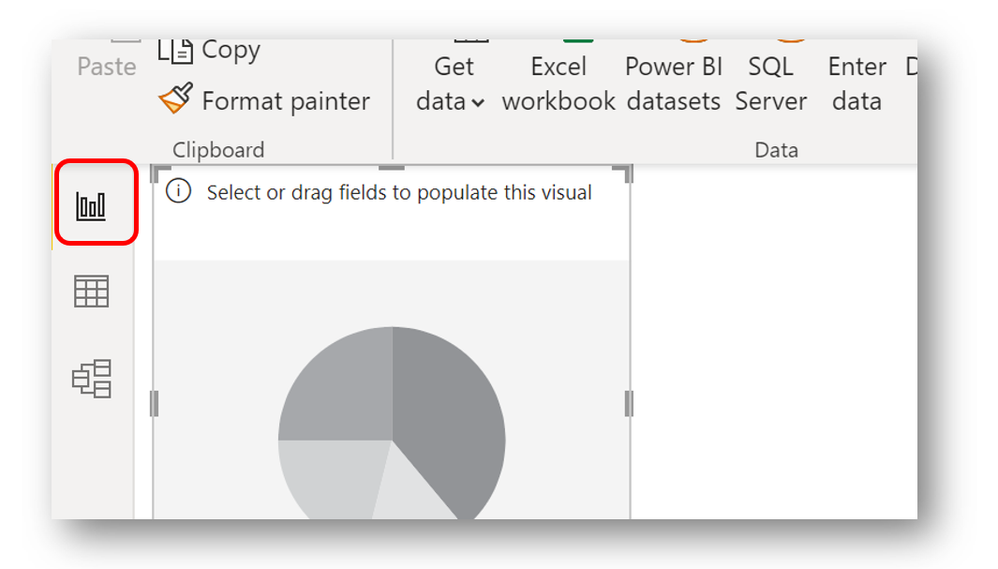Image resolution: width=998 pixels, height=569 pixels.
Task: Click the Paste button label
Action: click(106, 66)
